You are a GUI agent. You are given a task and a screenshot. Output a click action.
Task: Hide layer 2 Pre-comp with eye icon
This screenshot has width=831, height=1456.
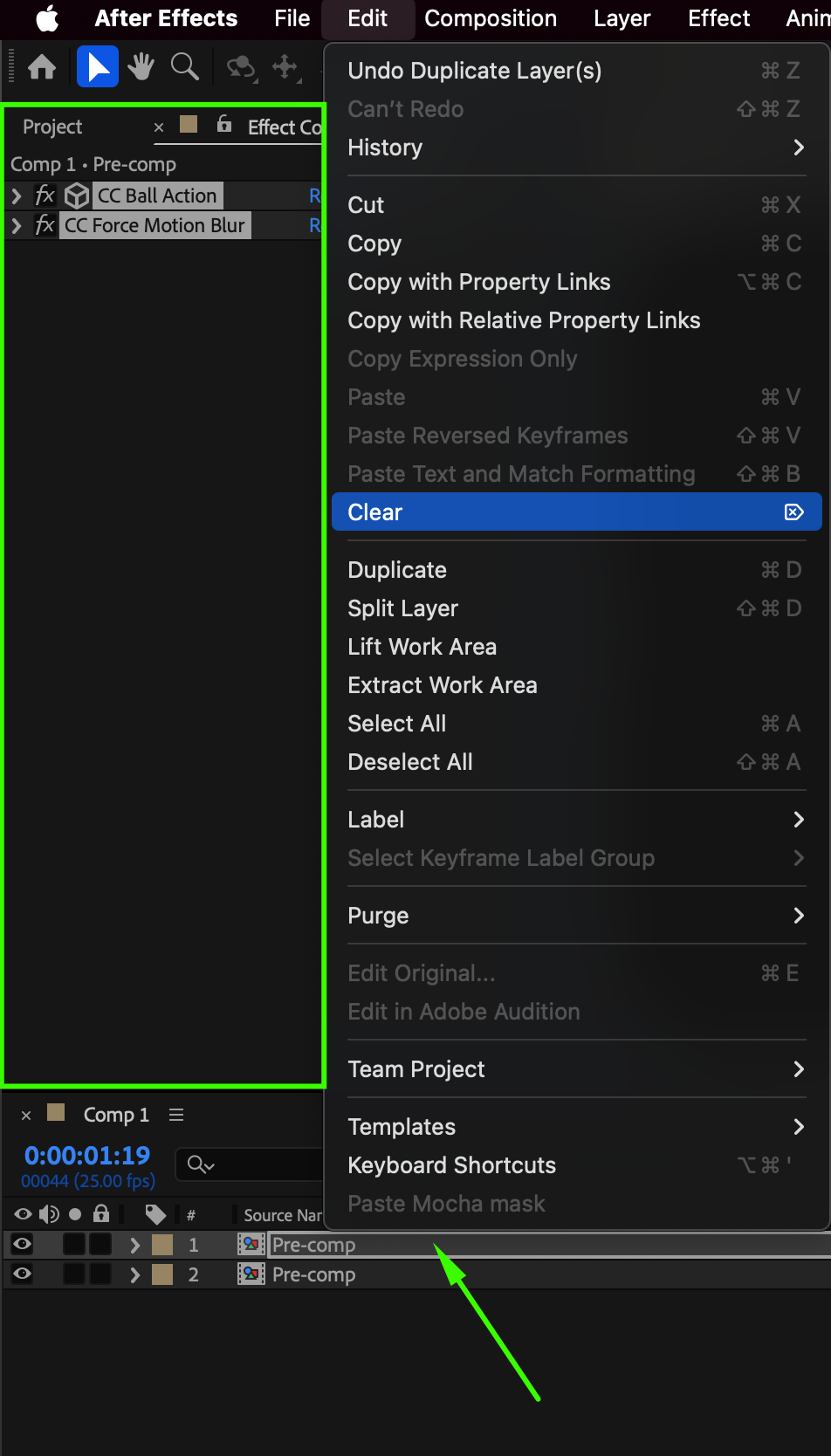click(x=23, y=1274)
